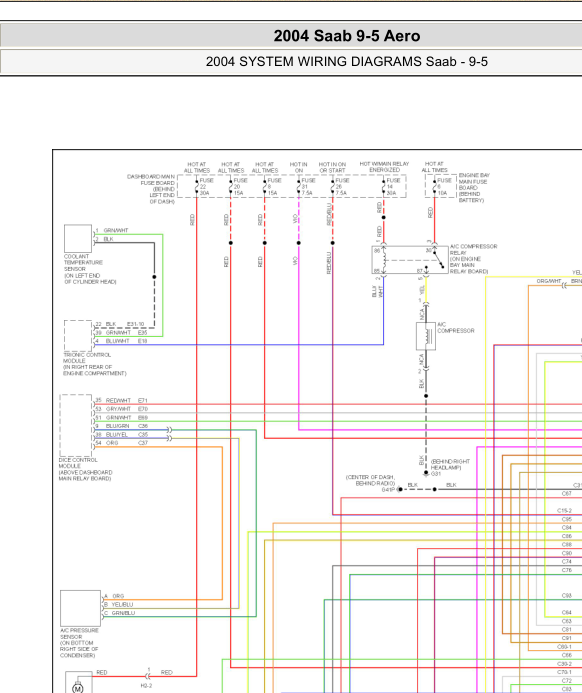582x693 pixels.
Task: Click the "H2-2" connector label
Action: [146, 685]
